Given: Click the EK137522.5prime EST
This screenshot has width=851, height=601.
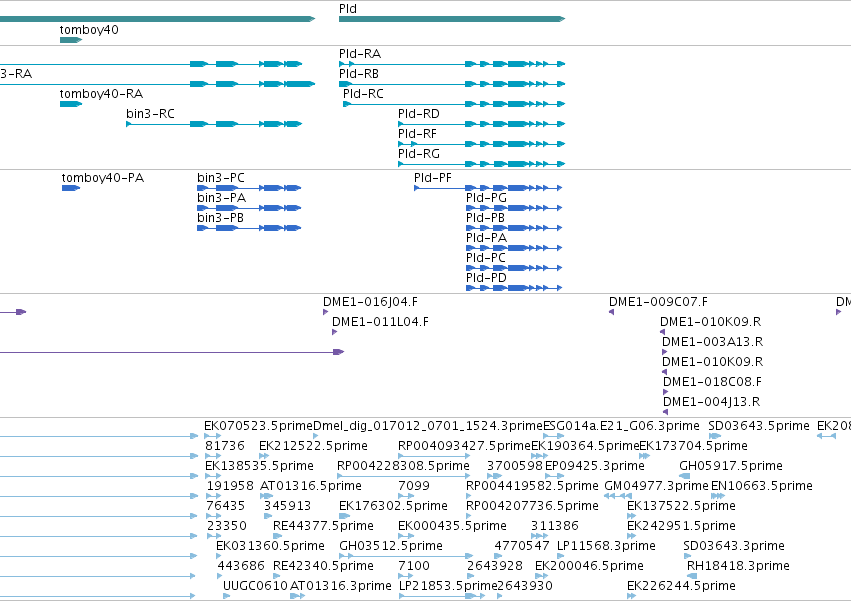Looking at the screenshot, I should coord(631,516).
